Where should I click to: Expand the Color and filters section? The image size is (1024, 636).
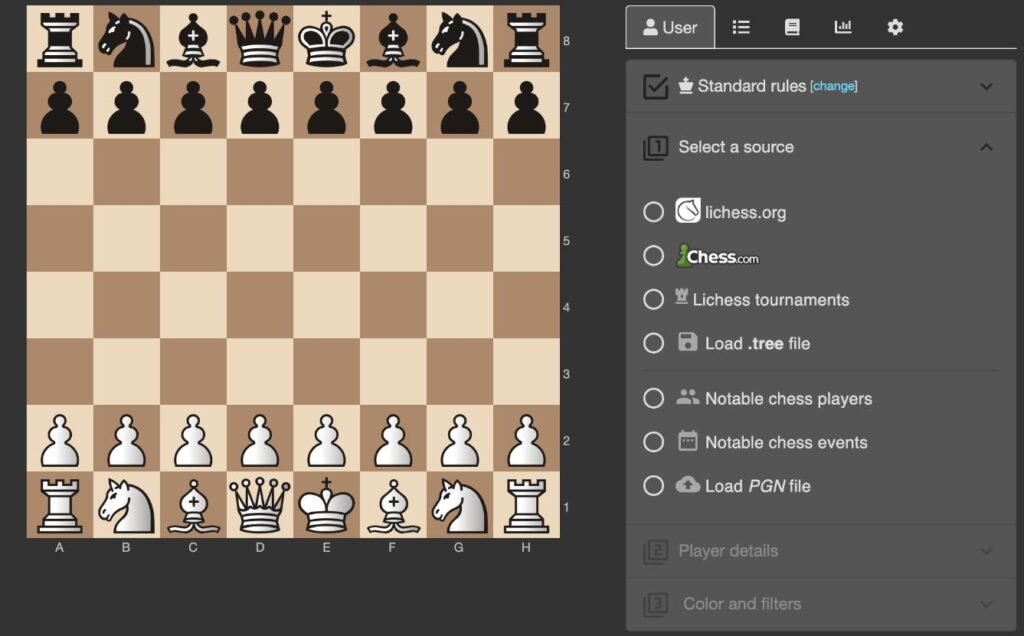pyautogui.click(x=986, y=604)
